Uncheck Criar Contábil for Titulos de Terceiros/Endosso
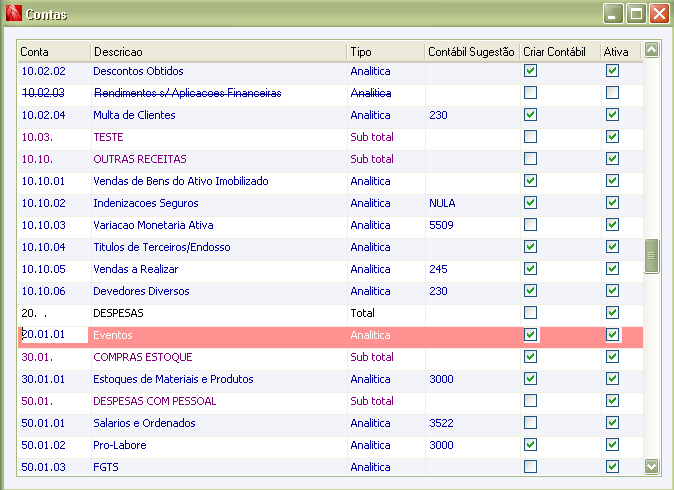Screen dimensions: 674x490 click(x=530, y=247)
